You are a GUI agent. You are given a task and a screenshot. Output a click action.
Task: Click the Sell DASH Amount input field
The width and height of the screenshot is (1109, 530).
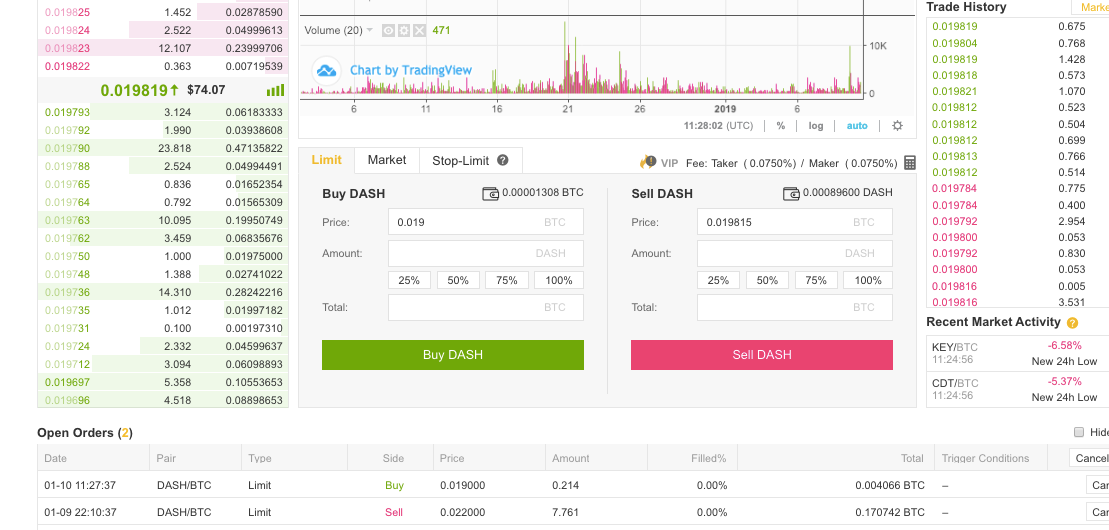pyautogui.click(x=794, y=254)
